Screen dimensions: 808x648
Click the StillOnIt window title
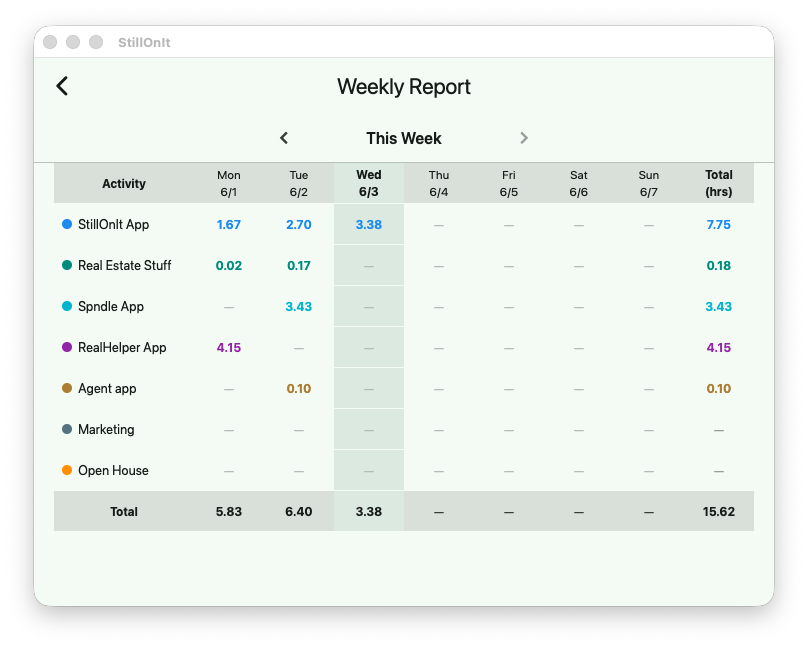point(144,42)
